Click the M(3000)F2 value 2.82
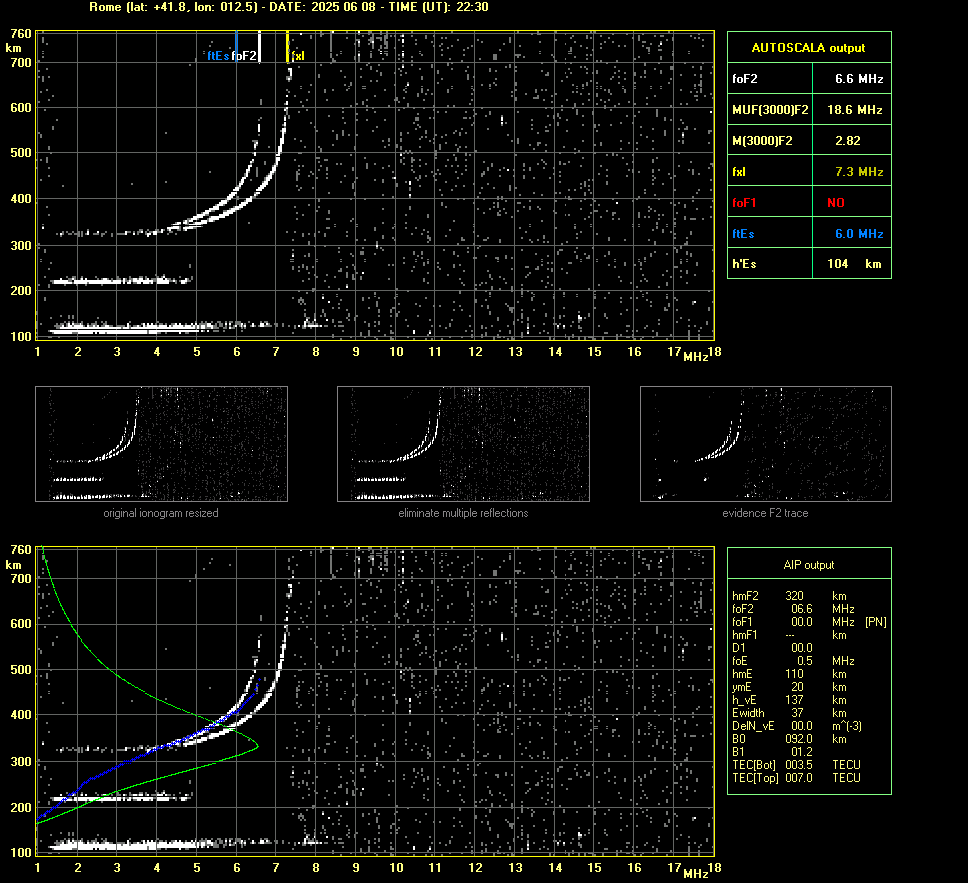Image resolution: width=968 pixels, height=883 pixels. (x=848, y=140)
